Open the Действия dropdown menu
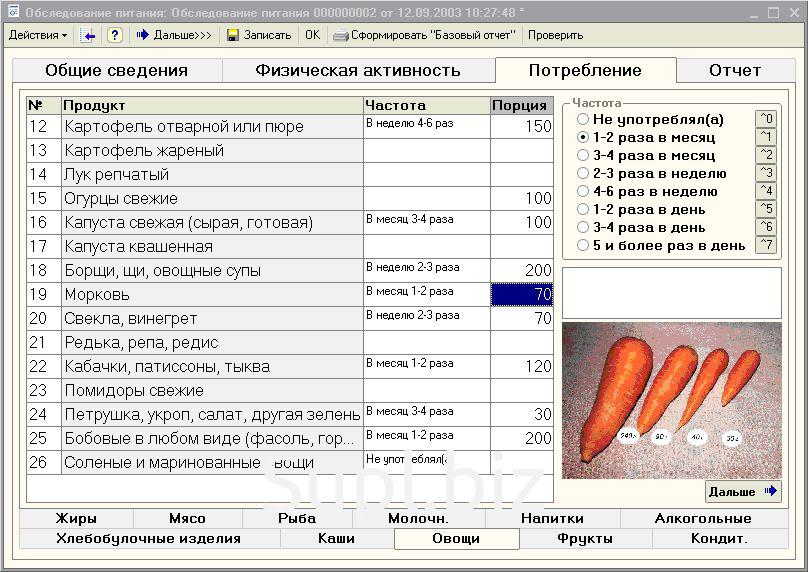The width and height of the screenshot is (808, 572). pyautogui.click(x=37, y=35)
